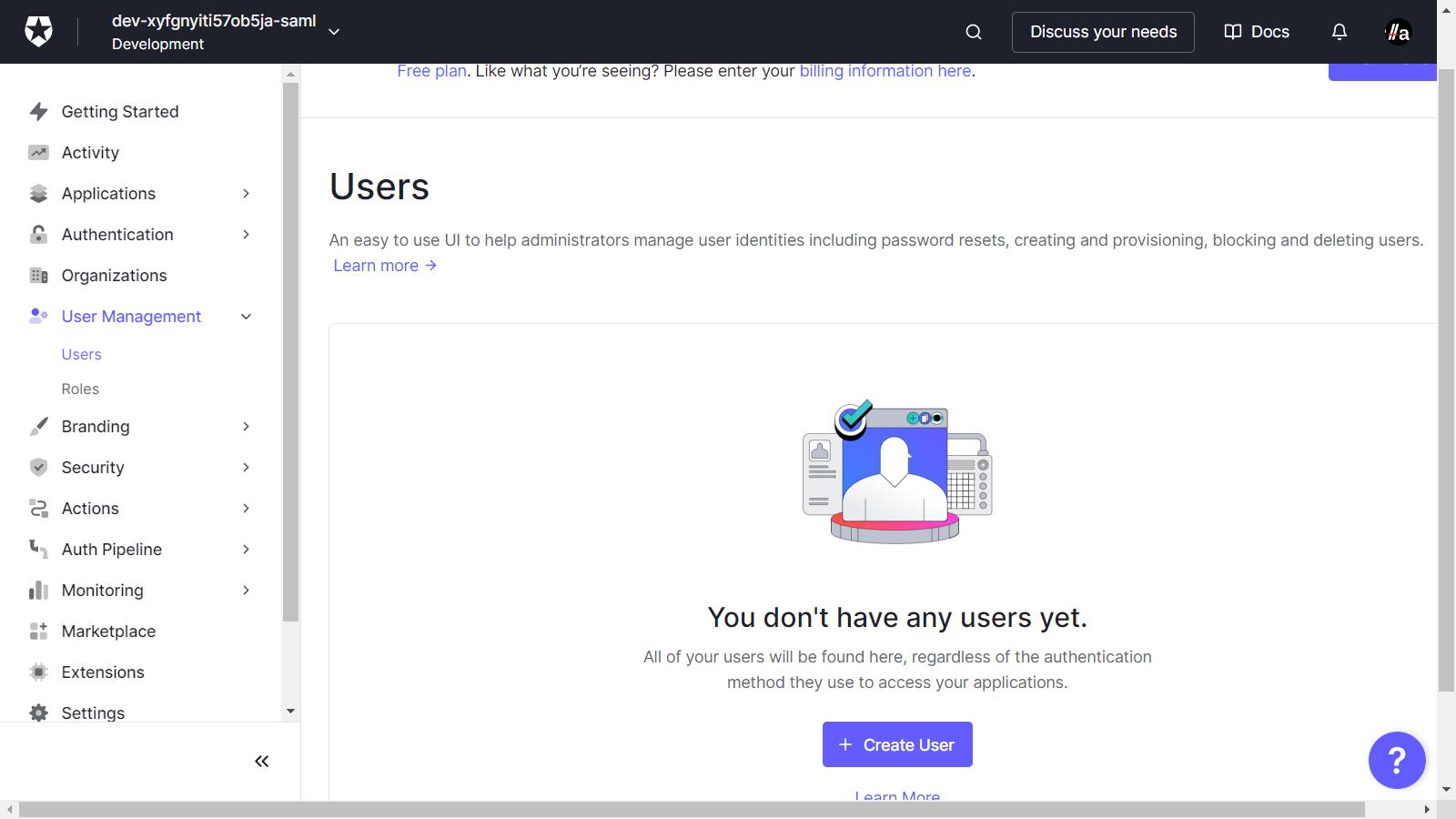Screen dimensions: 1456x819
Task: Click the Getting Started lightning icon
Action: 38,112
